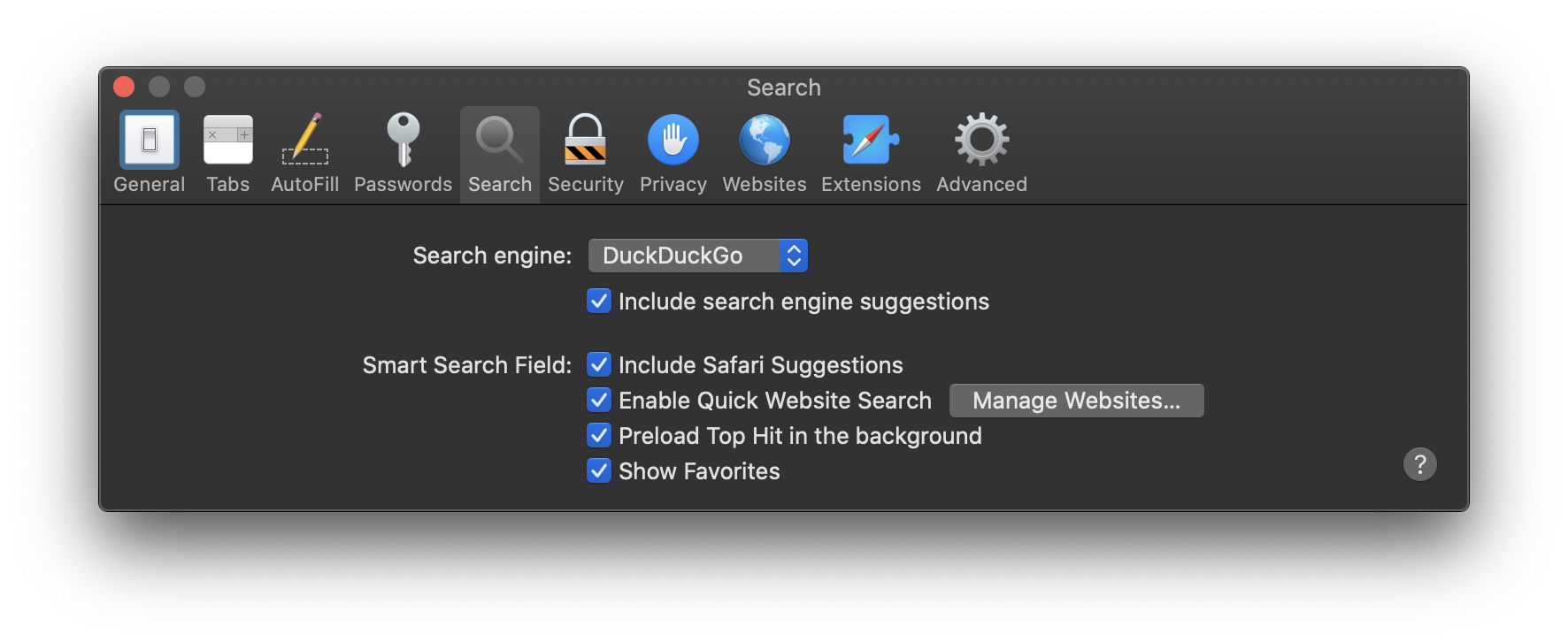Open the DuckDuckGo search engine dropdown
Viewport: 1568px width, 642px height.
[x=698, y=256]
